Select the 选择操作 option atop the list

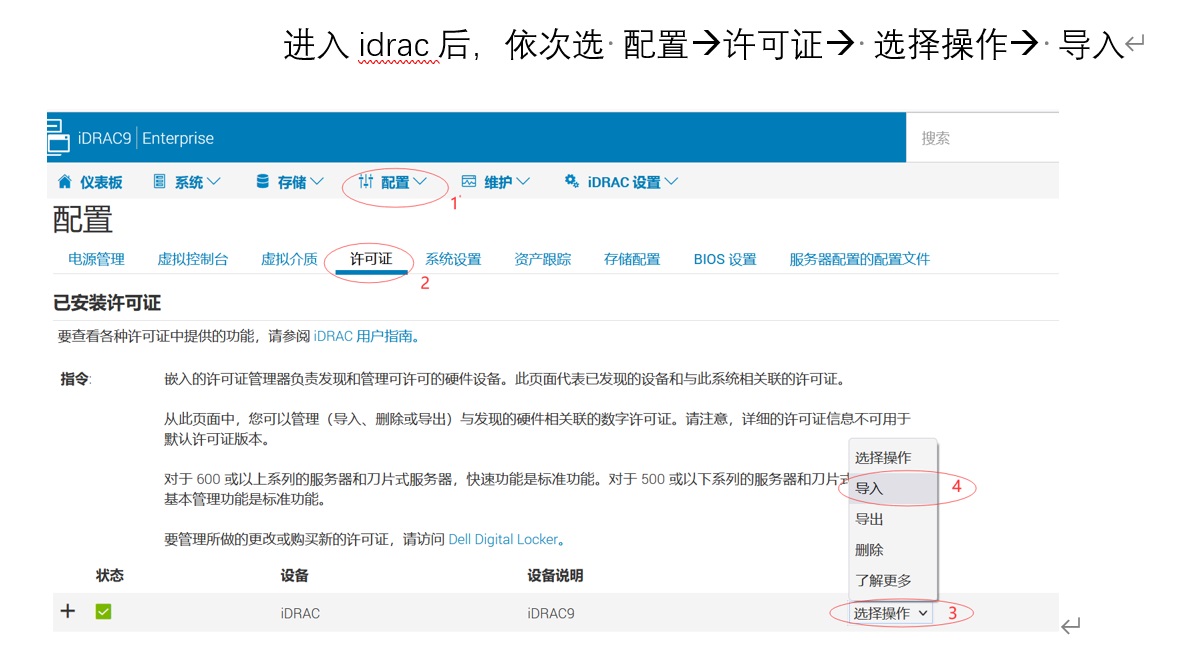892,457
